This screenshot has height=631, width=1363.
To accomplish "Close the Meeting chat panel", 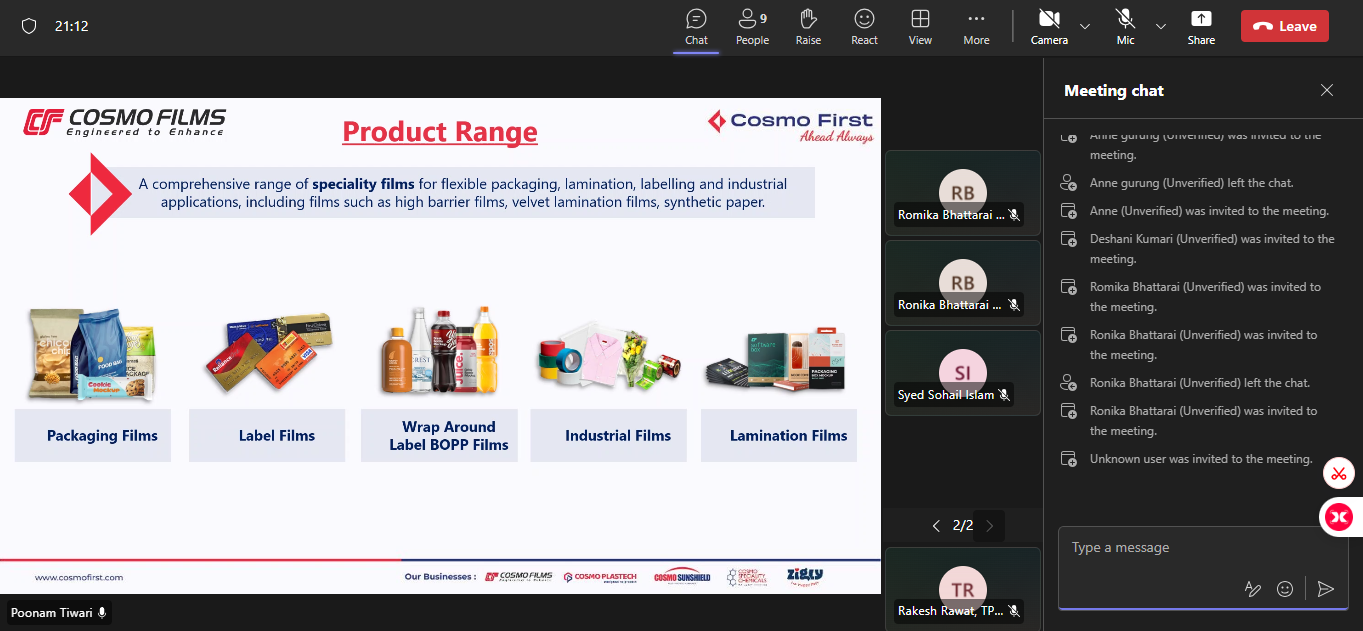I will click(1327, 90).
